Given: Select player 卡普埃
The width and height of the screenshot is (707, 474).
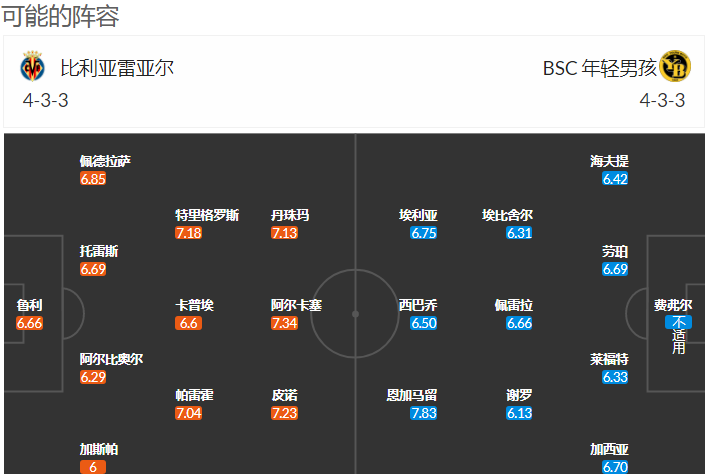Looking at the screenshot, I should coord(194,305).
